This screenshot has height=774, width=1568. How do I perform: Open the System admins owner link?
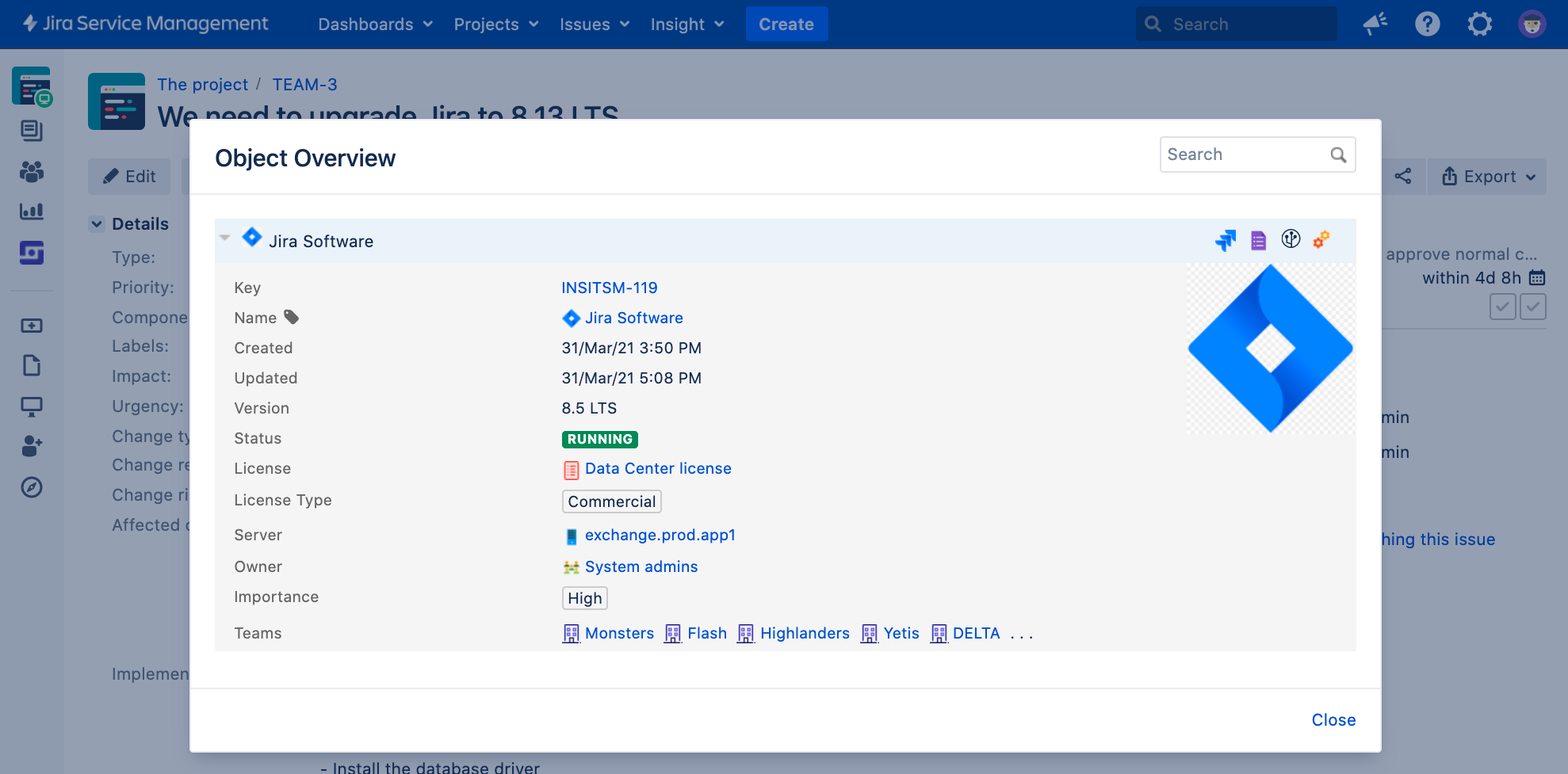pos(641,566)
